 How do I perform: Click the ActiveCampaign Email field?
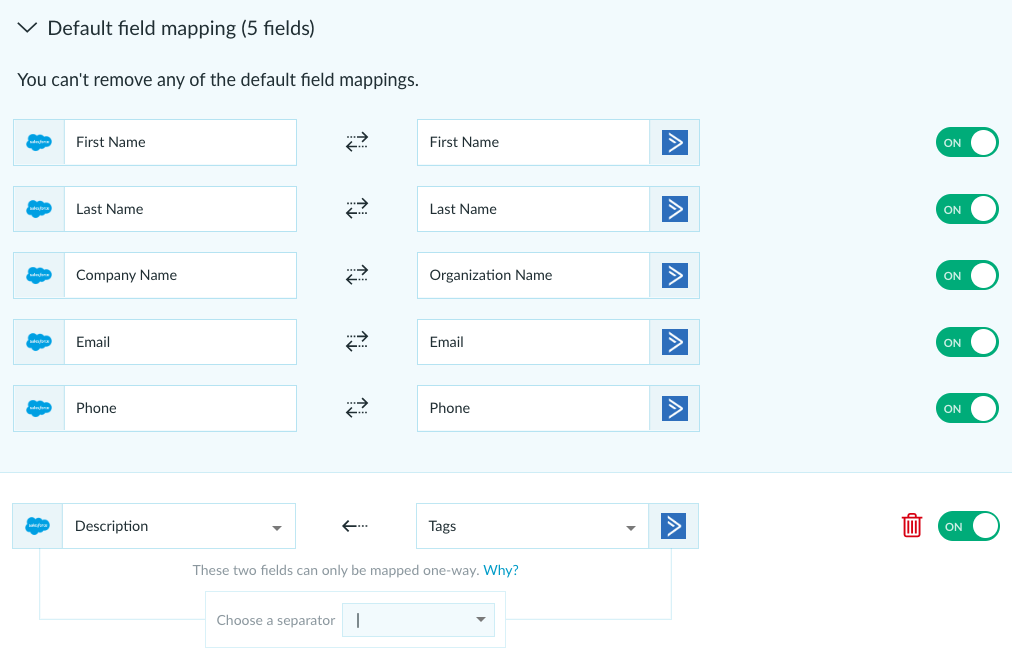[533, 342]
